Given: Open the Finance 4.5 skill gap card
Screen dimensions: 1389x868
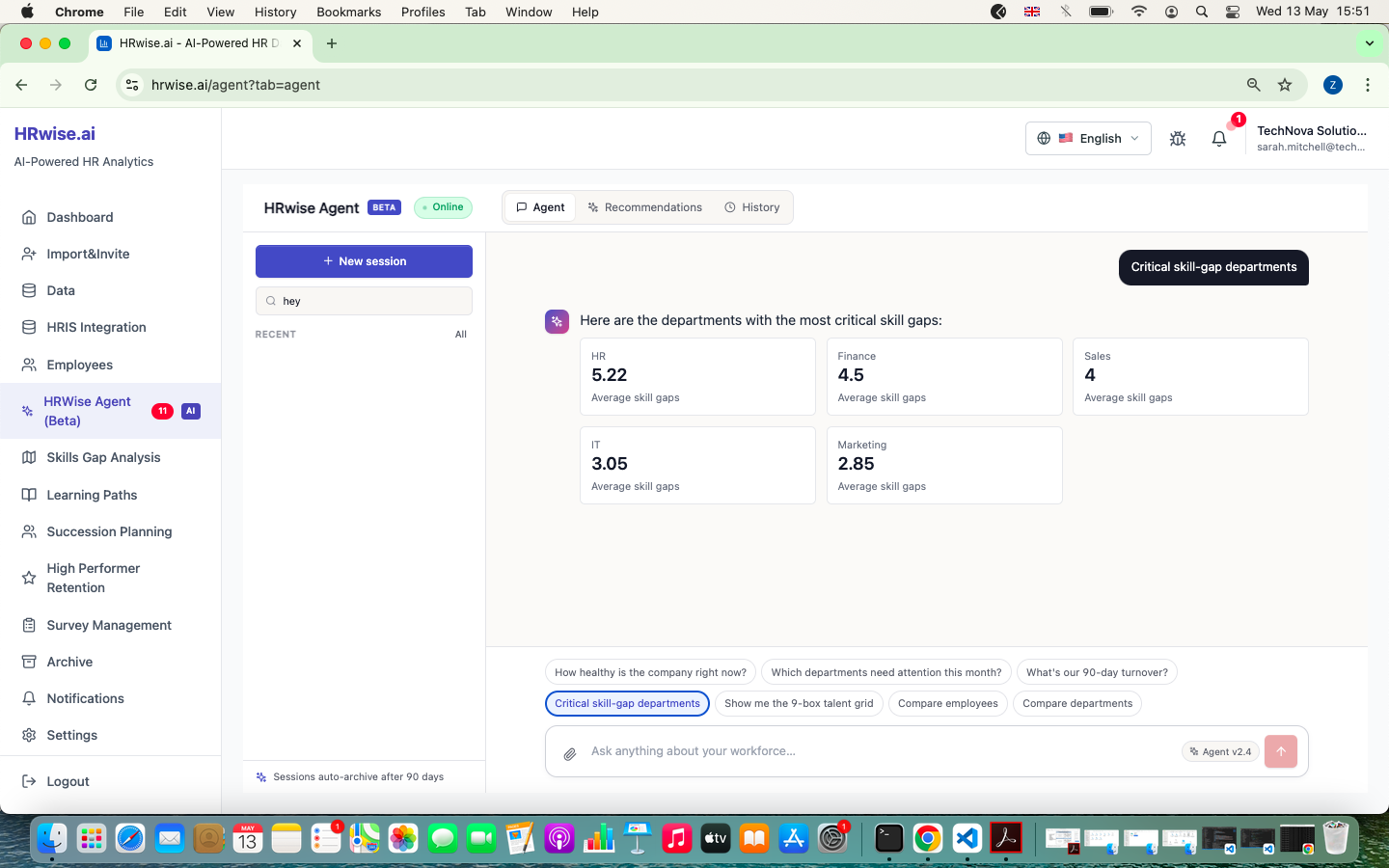Looking at the screenshot, I should 944,376.
